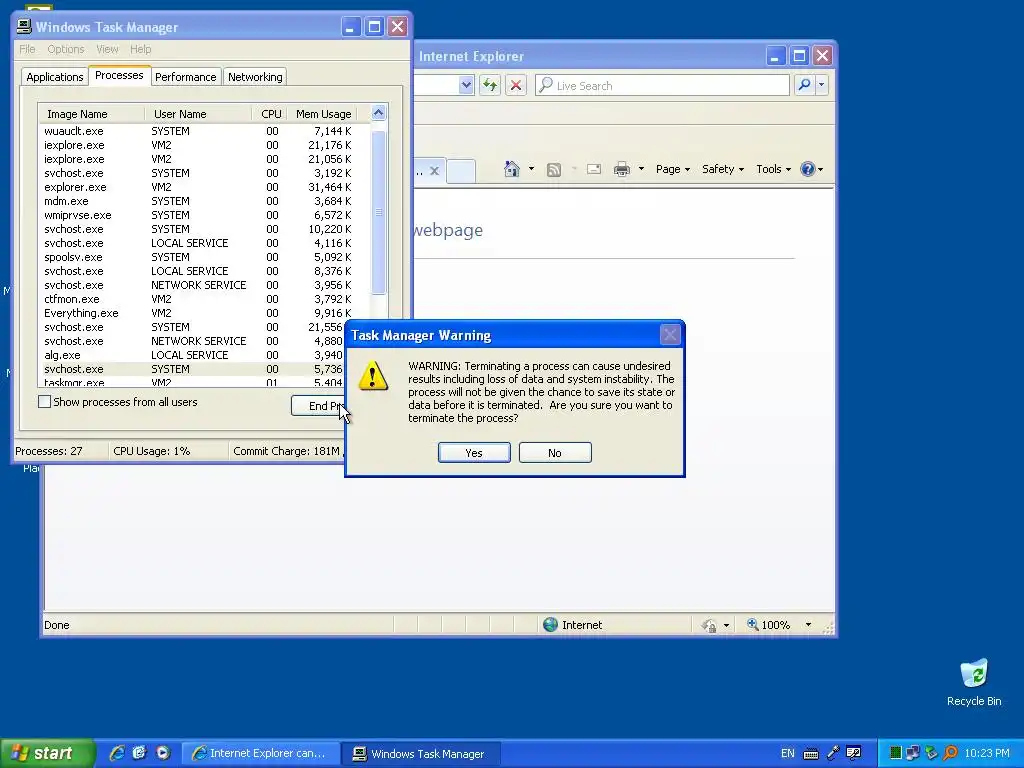
Task: Switch to the Networking tab
Action: (x=255, y=77)
